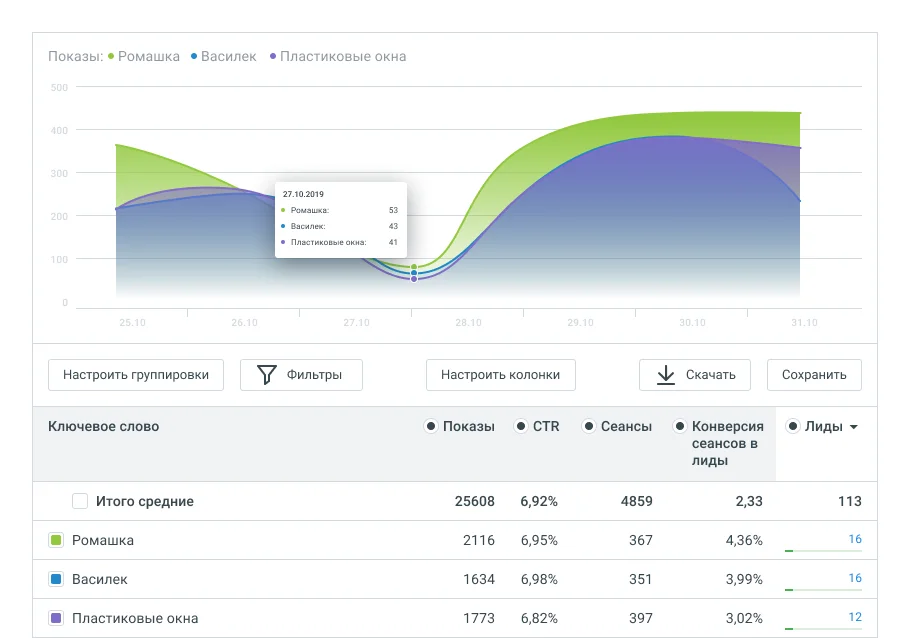Open the Настроить группировки settings
The image size is (910, 638).
tap(136, 375)
